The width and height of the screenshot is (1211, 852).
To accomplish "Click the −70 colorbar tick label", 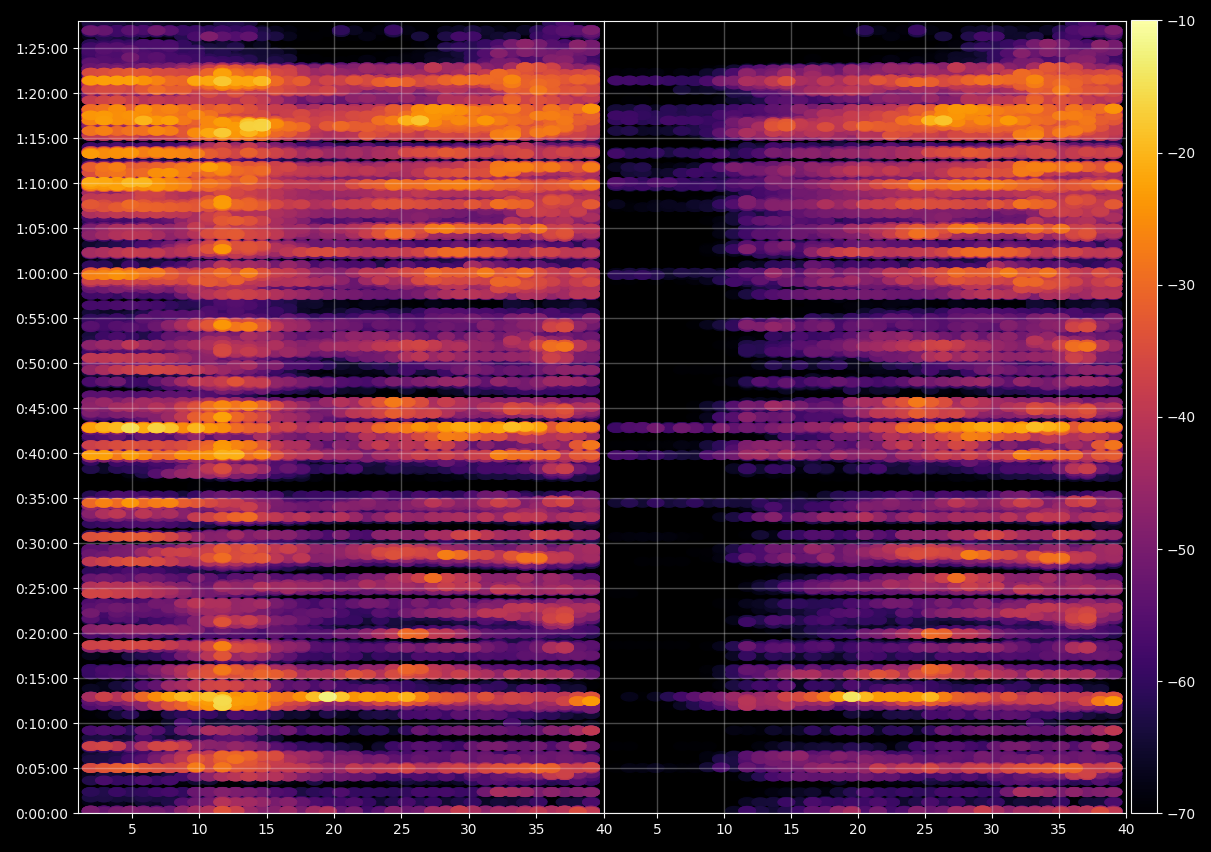I will (x=1181, y=813).
